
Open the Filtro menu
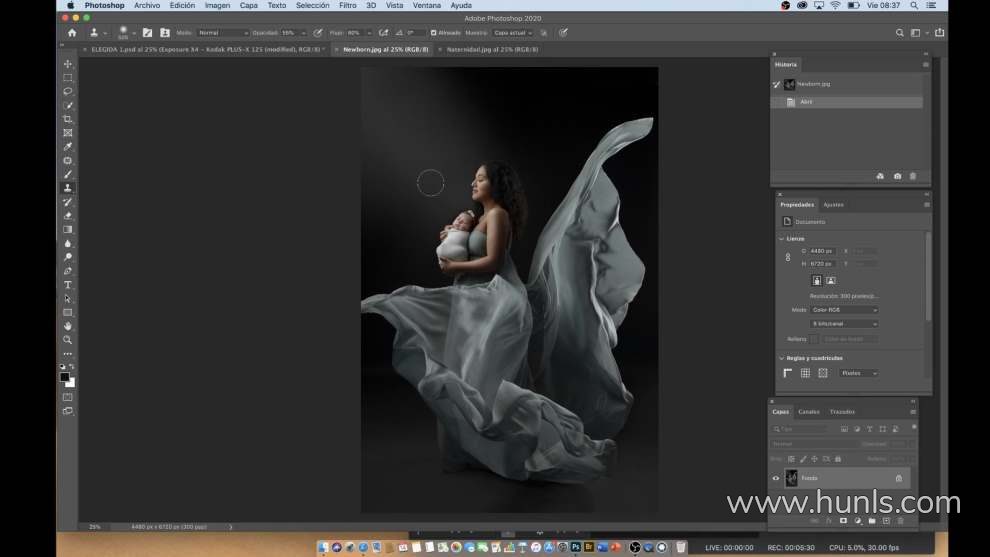pos(347,5)
